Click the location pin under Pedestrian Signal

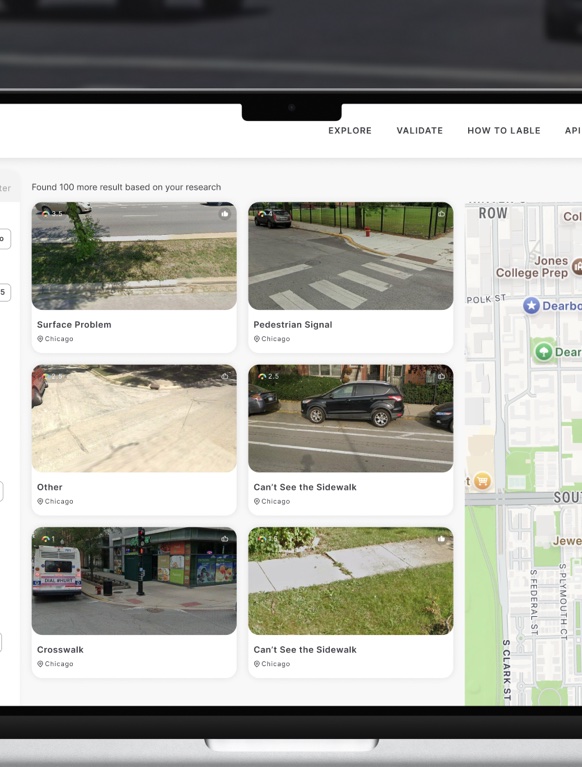tap(257, 338)
